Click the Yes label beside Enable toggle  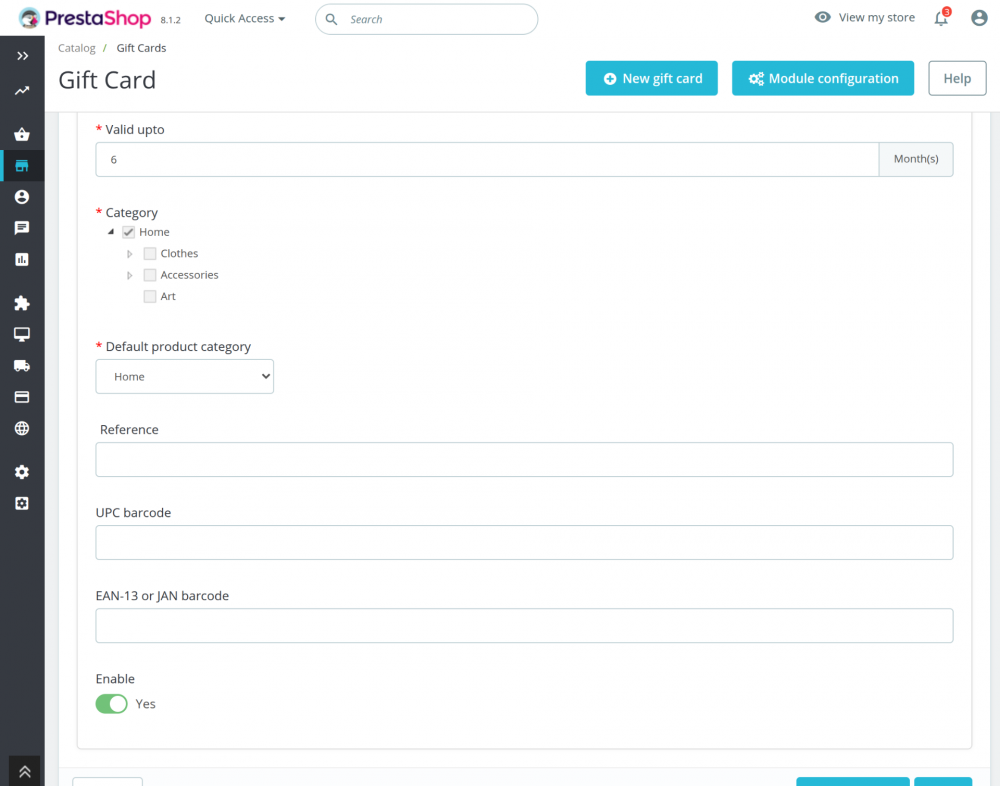tap(145, 704)
